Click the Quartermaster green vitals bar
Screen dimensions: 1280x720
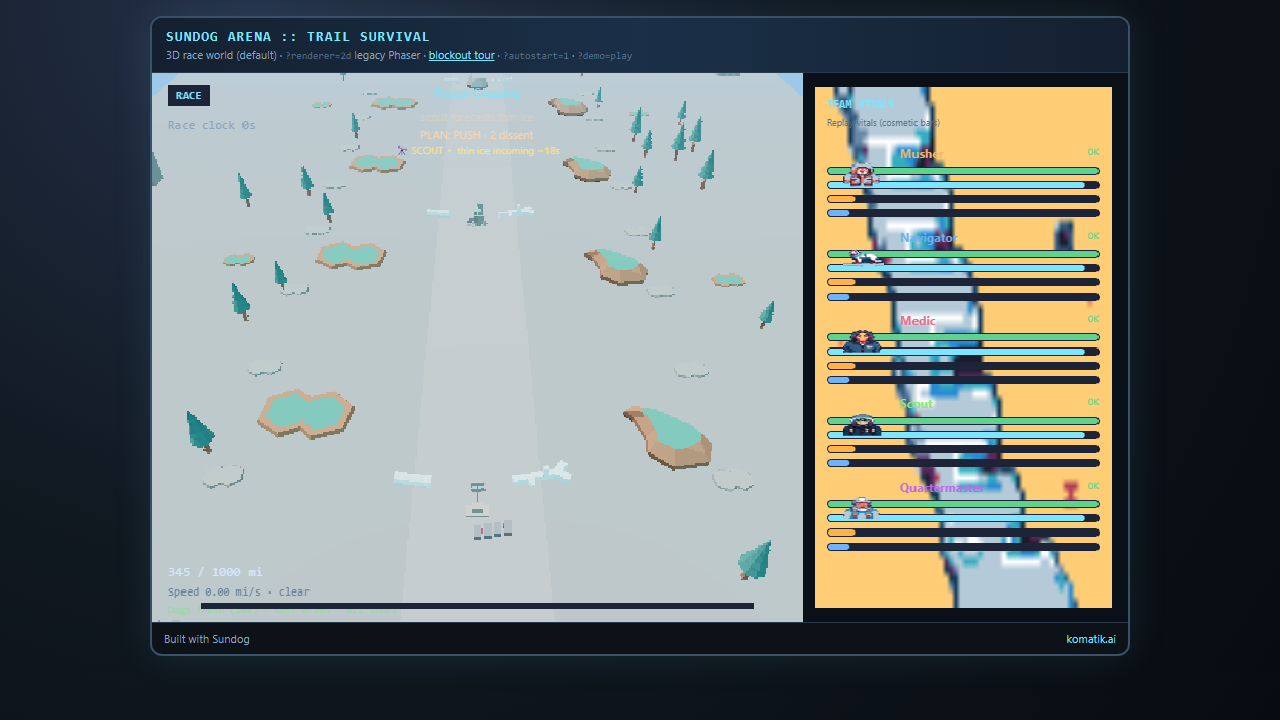click(x=963, y=504)
